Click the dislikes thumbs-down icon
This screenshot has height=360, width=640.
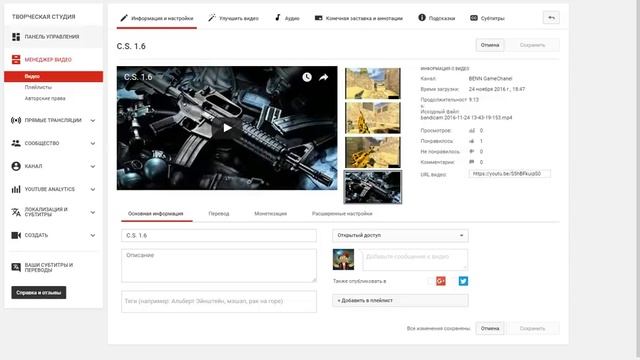(472, 151)
